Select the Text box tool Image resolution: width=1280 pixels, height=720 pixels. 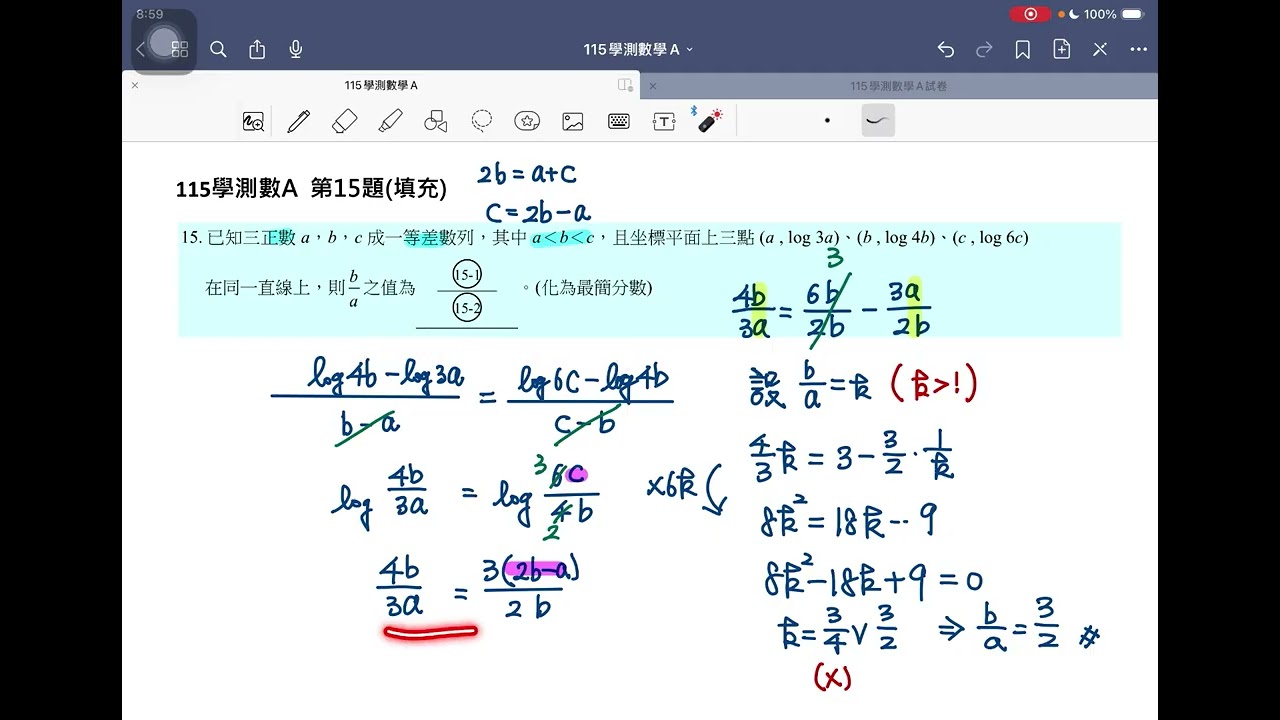tap(664, 122)
